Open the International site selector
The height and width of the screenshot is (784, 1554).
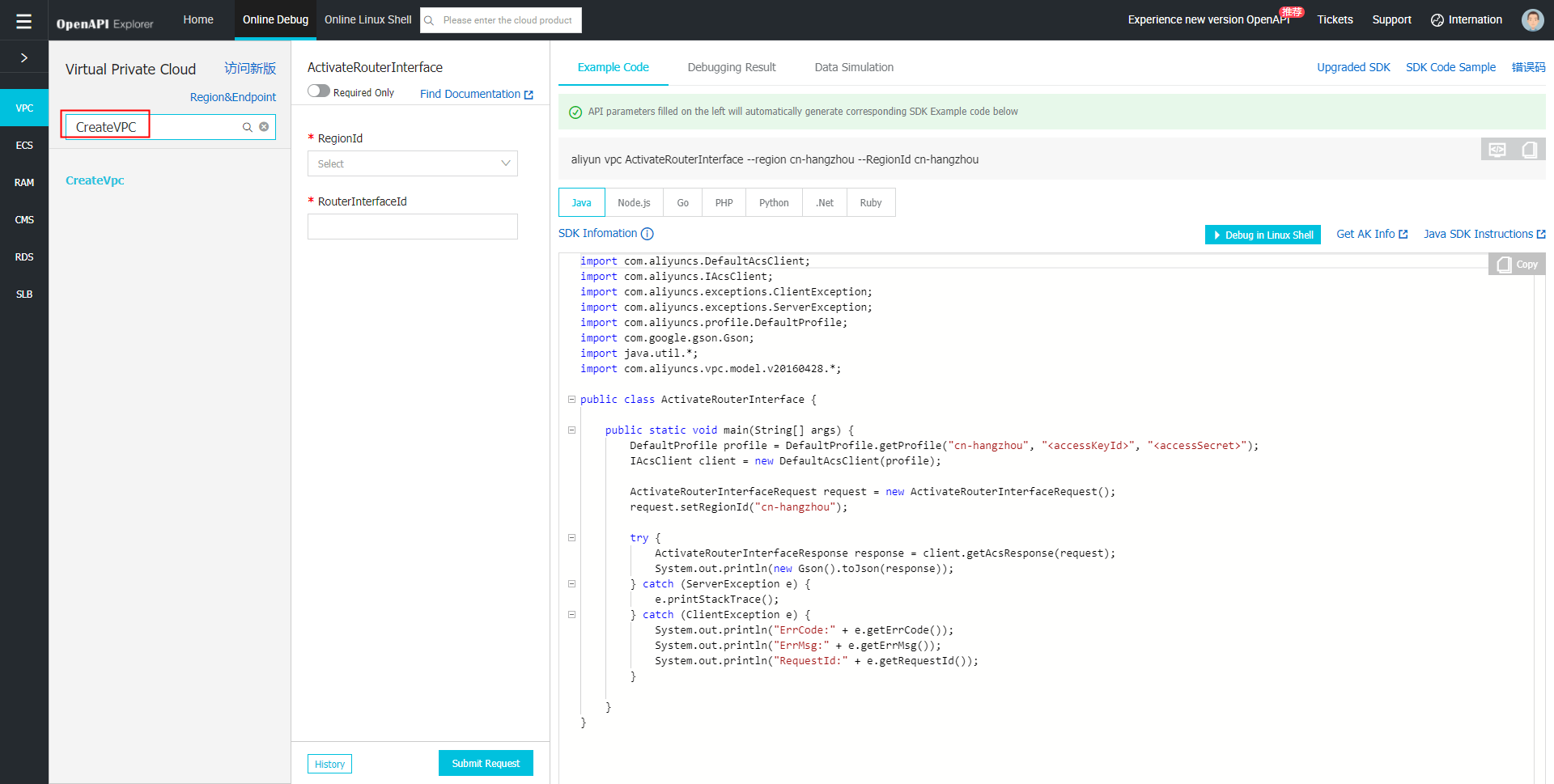pos(1467,19)
